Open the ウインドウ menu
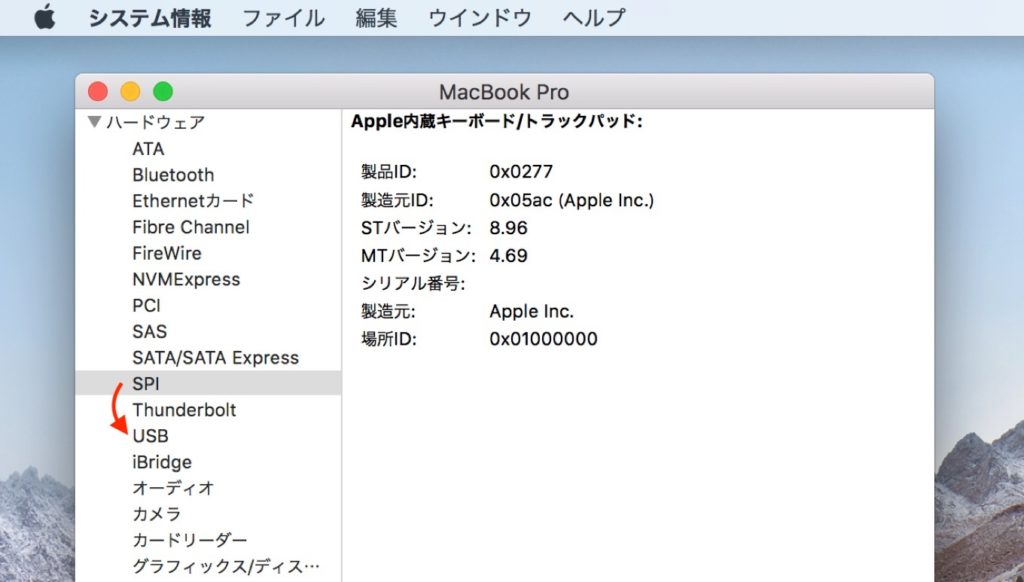 479,16
